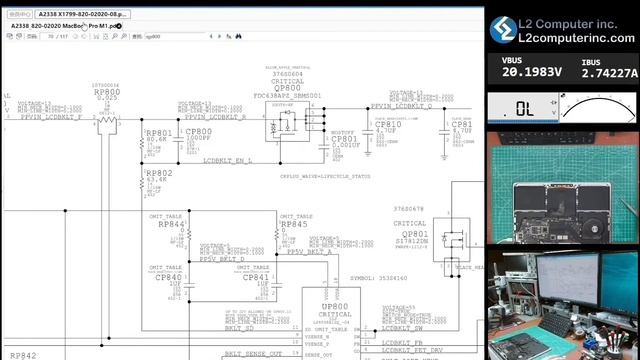Click the RP845 resistor label
This screenshot has width=640, height=360.
pyautogui.click(x=294, y=224)
